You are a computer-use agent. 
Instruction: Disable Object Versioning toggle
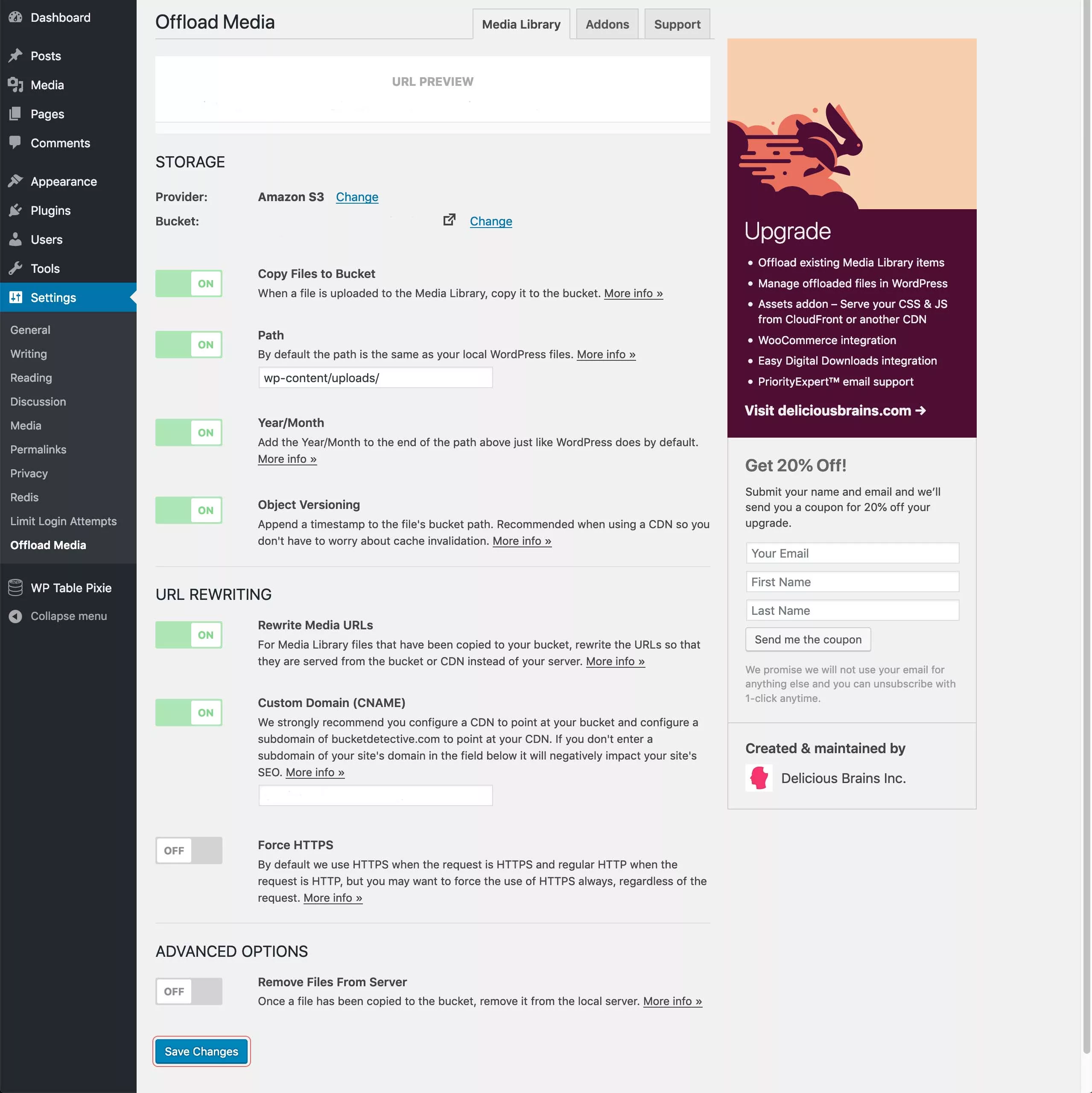(188, 510)
